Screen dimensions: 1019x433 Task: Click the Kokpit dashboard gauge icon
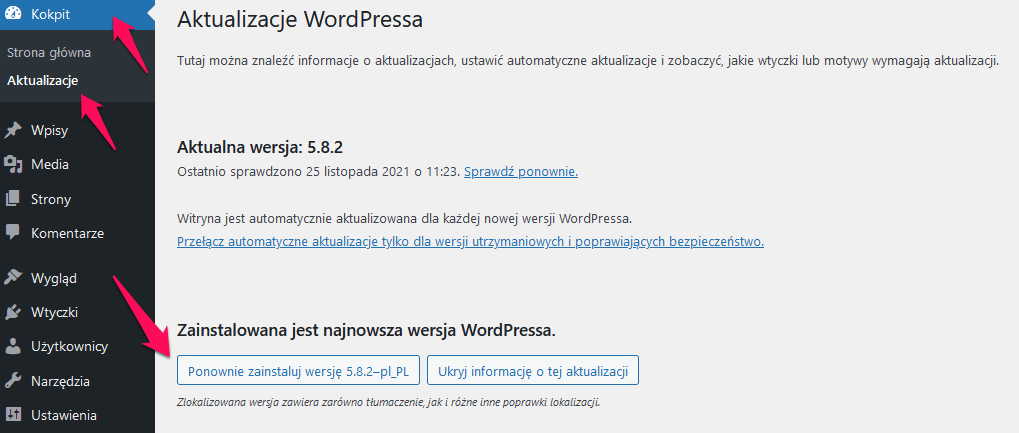point(13,14)
